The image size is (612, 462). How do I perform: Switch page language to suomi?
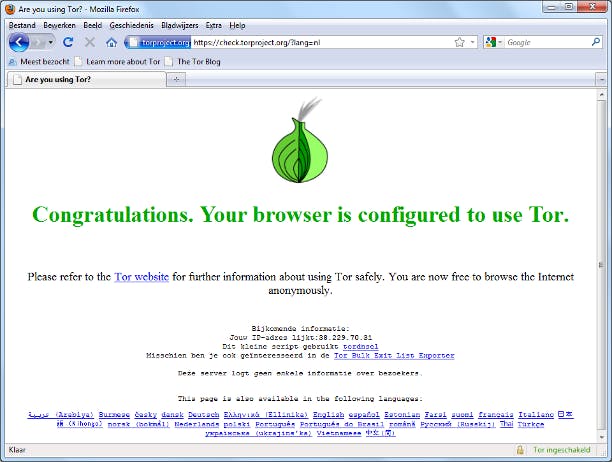[462, 414]
